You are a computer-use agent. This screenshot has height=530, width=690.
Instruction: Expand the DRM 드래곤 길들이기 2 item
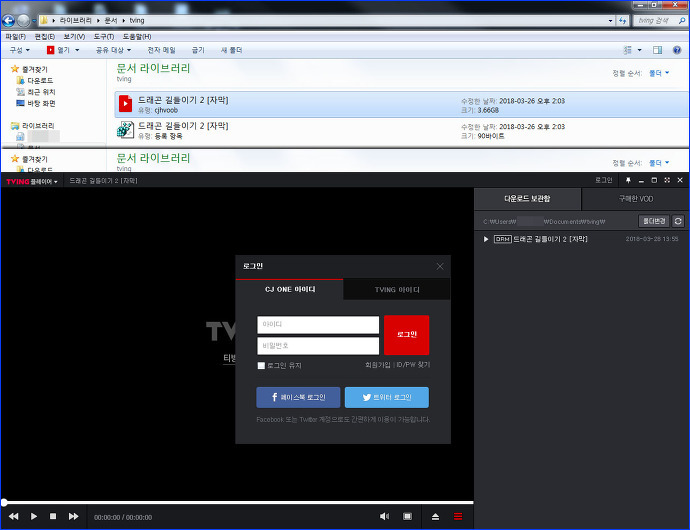486,239
